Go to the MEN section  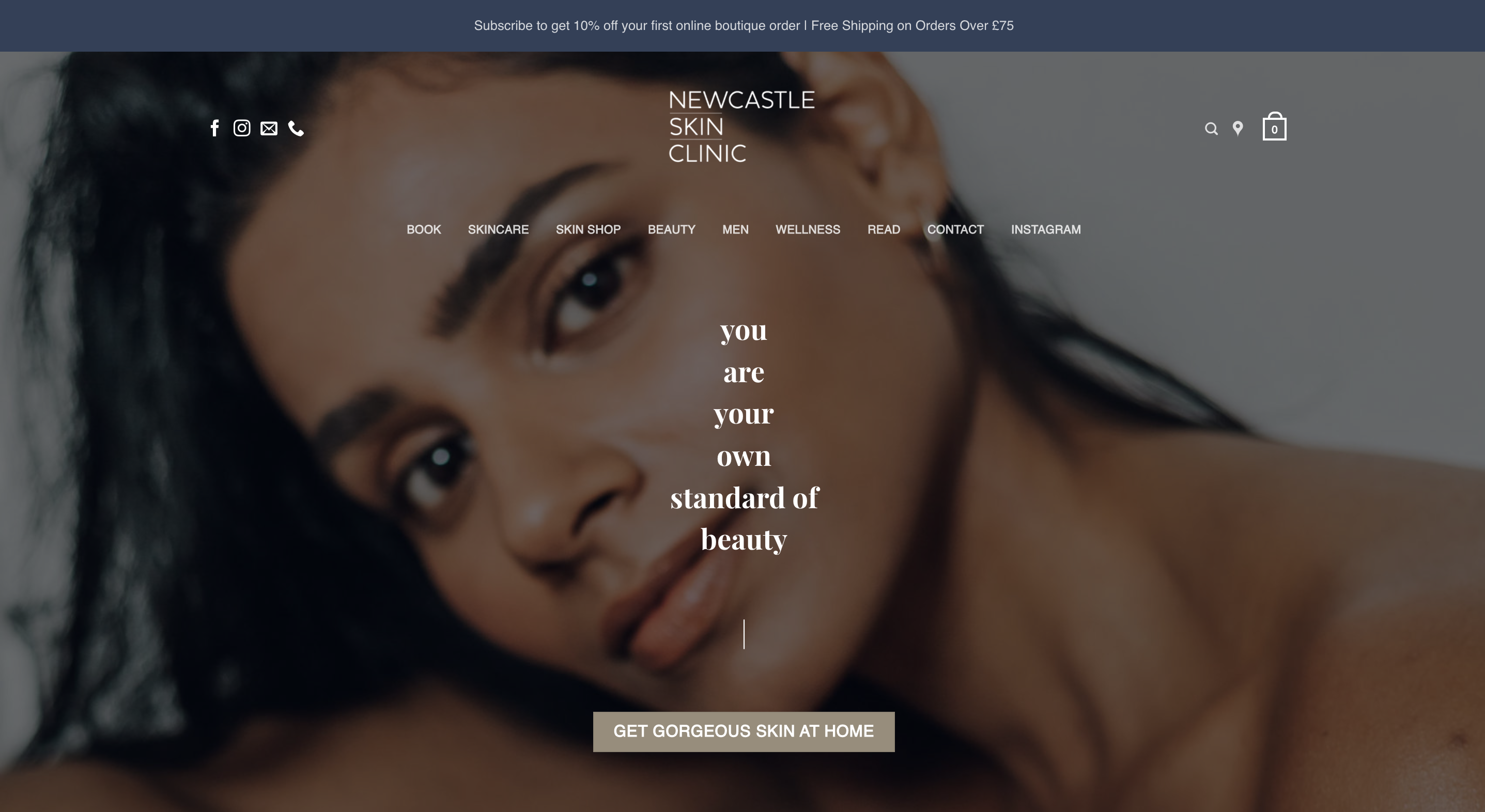point(736,229)
